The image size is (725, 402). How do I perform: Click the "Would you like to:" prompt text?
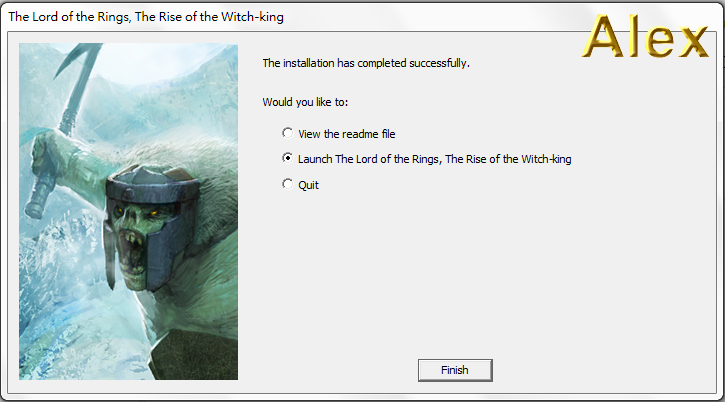(x=305, y=102)
